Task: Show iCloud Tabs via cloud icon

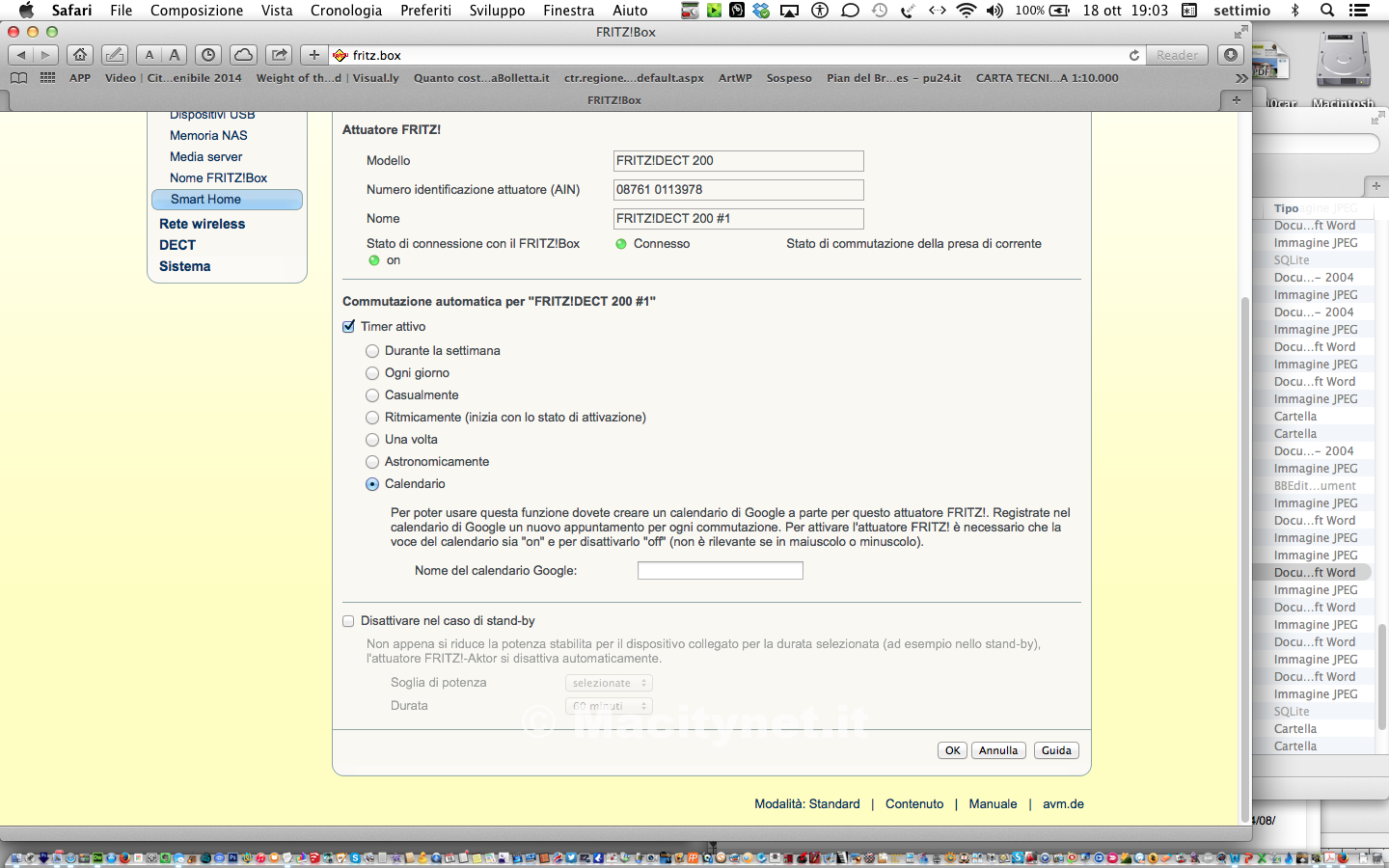Action: point(244,55)
